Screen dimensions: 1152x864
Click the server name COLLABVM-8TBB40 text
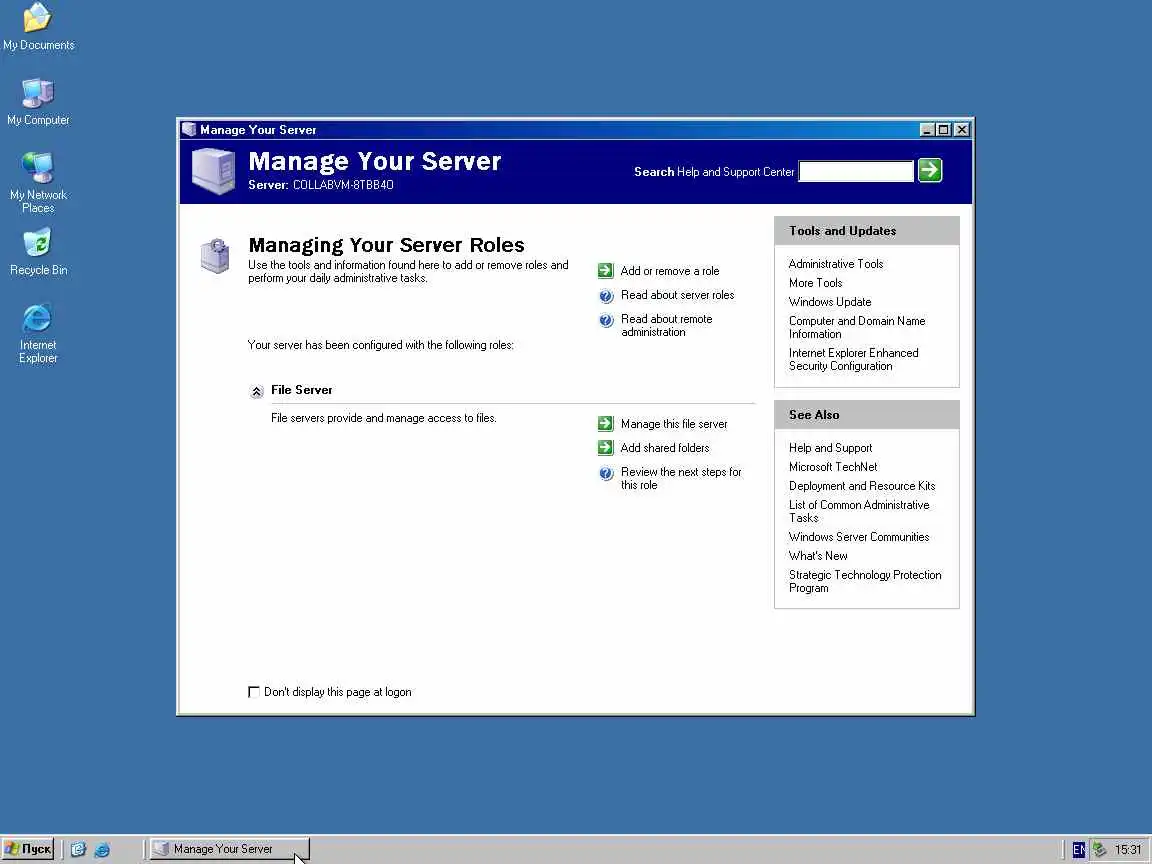[342, 185]
